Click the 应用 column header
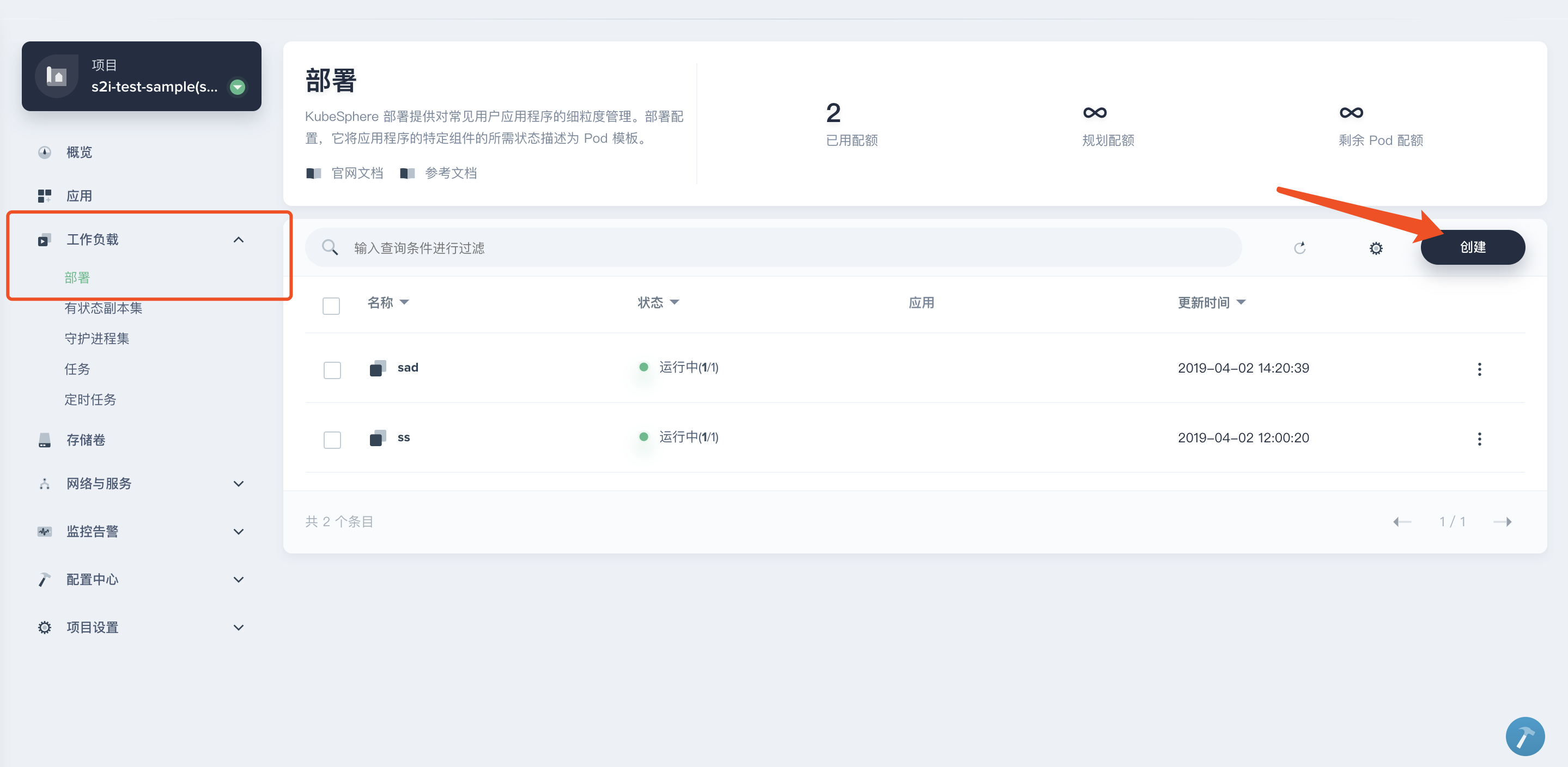Image resolution: width=1568 pixels, height=767 pixels. (921, 302)
